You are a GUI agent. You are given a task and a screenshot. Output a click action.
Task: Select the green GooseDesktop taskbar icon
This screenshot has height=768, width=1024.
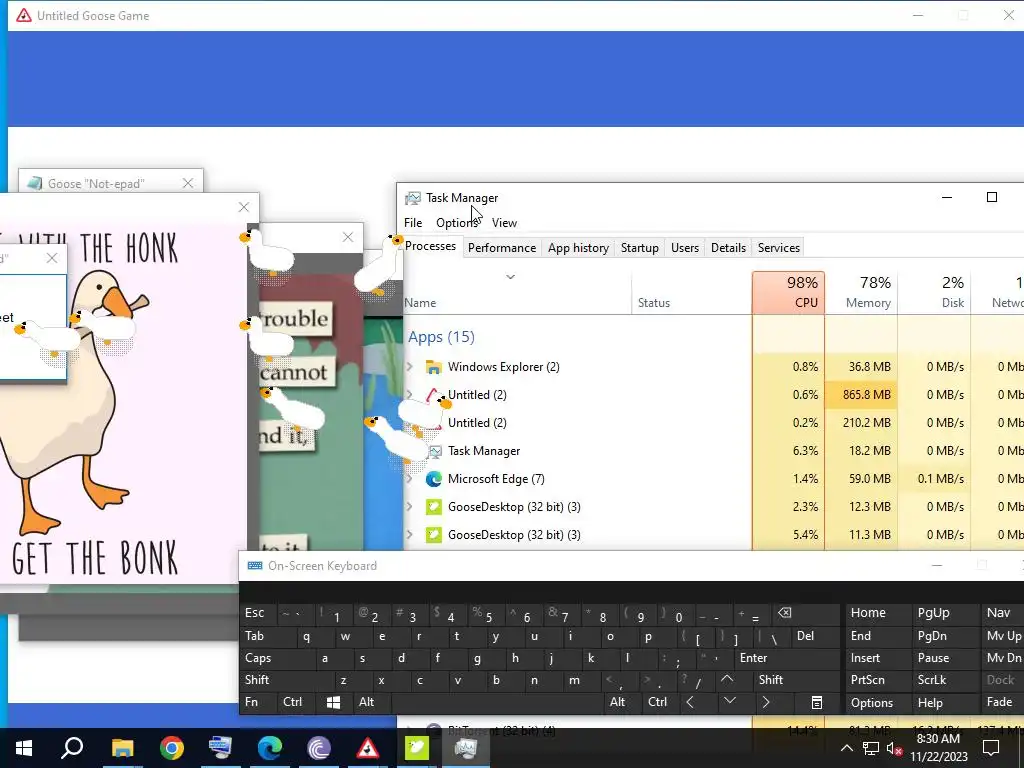pyautogui.click(x=417, y=748)
